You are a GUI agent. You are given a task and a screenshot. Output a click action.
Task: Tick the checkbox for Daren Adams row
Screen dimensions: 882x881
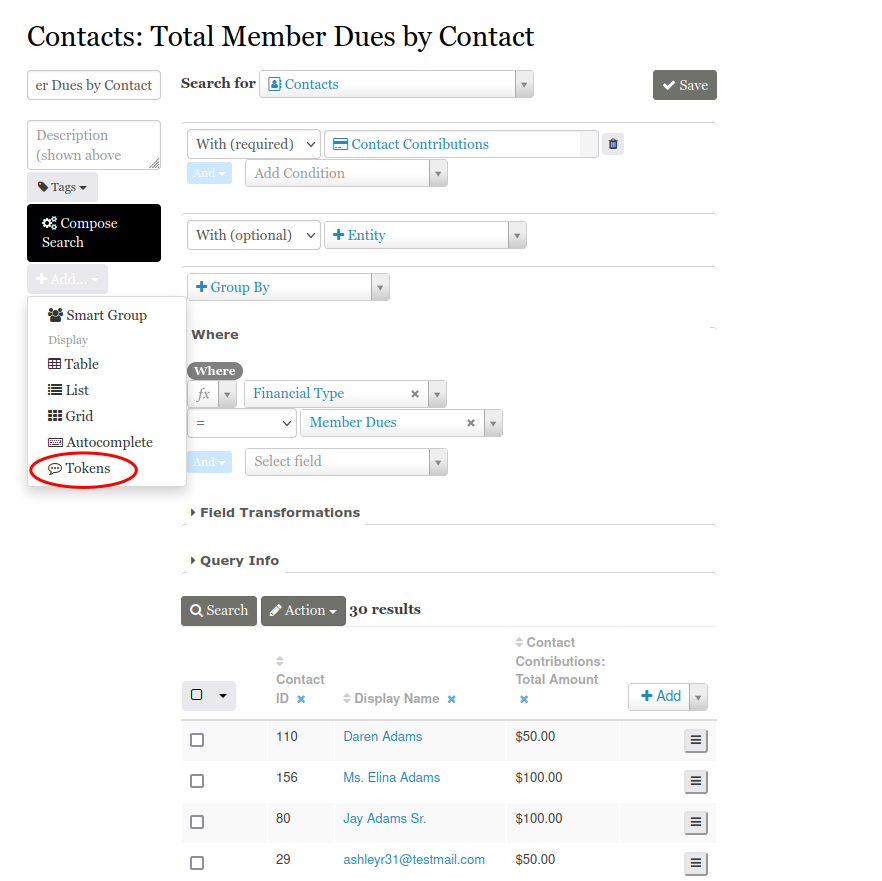tap(197, 740)
